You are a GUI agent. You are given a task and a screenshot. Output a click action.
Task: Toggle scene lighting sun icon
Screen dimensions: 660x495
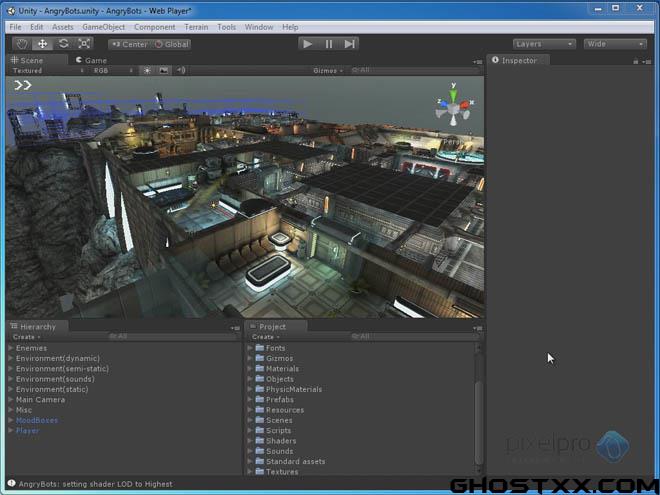tap(147, 70)
